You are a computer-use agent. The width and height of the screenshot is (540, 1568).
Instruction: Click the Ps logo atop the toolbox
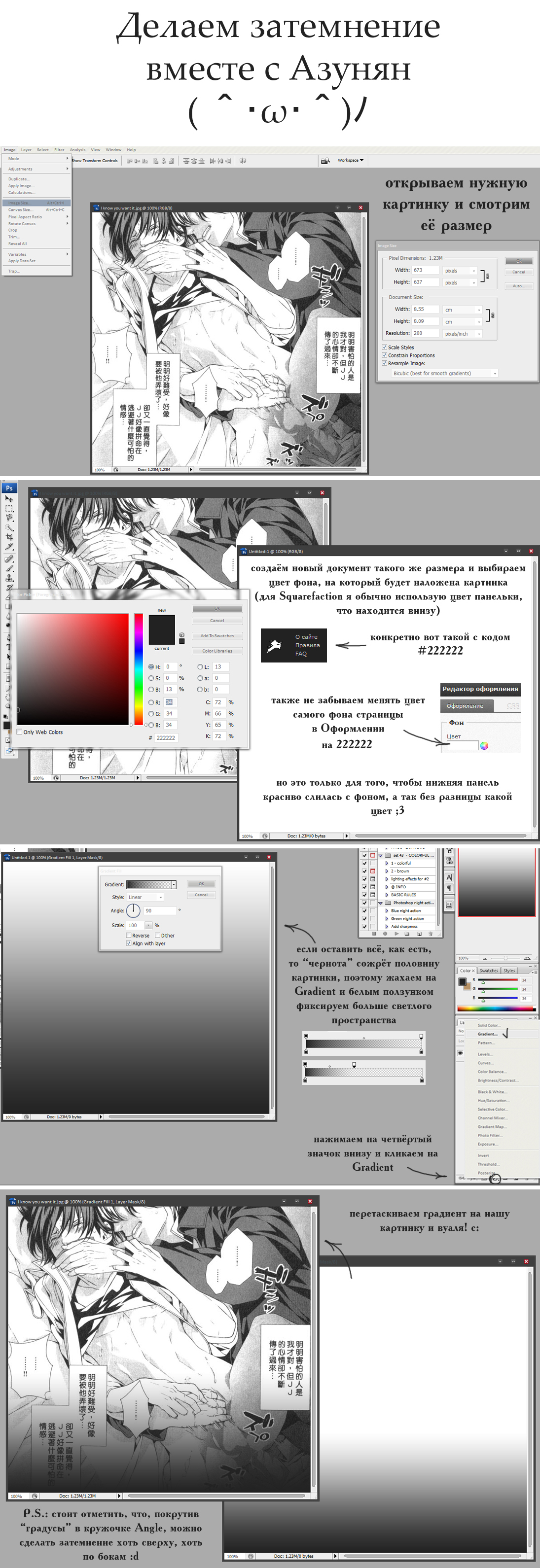9,488
